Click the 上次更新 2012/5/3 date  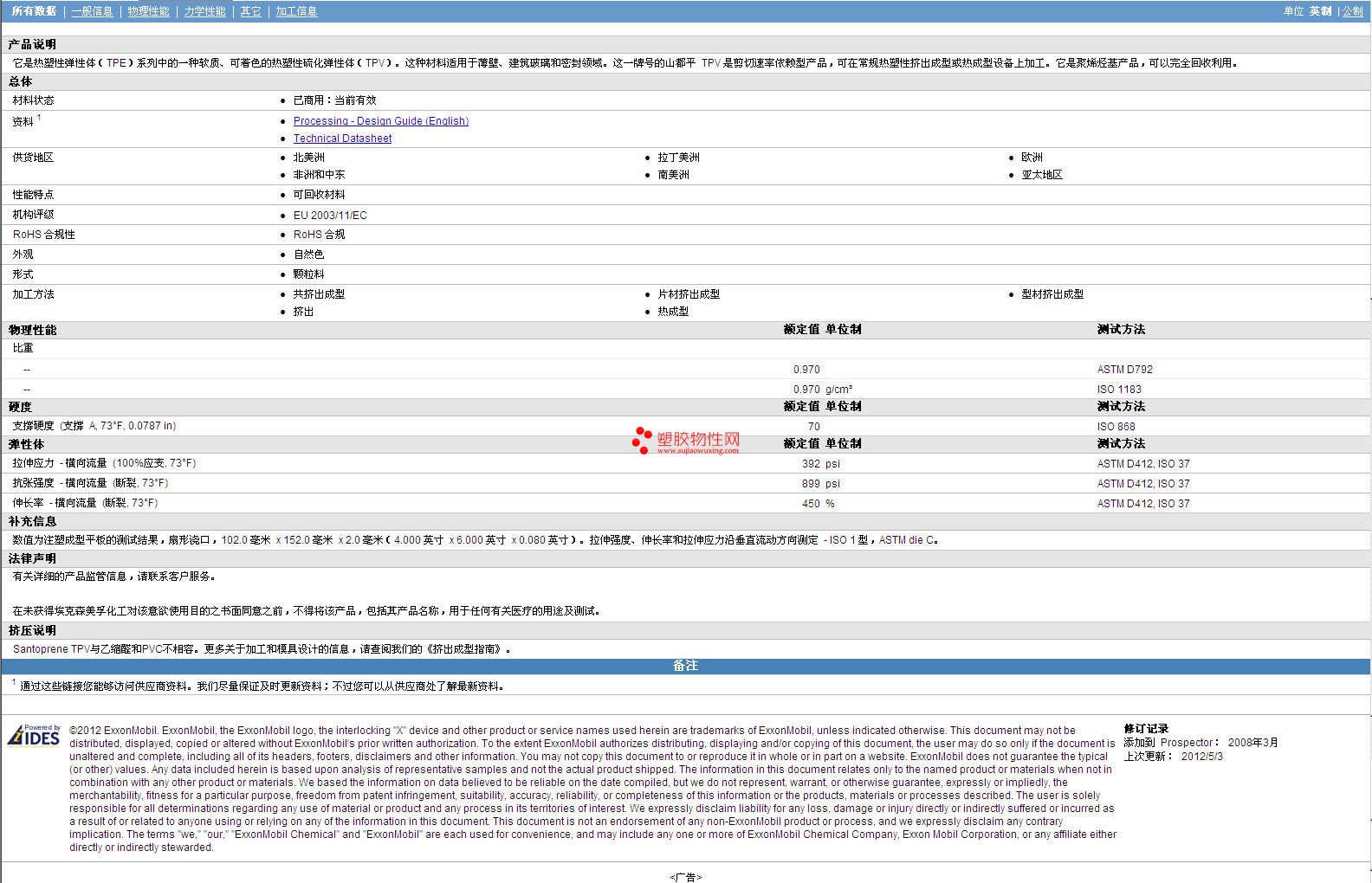click(x=1173, y=756)
